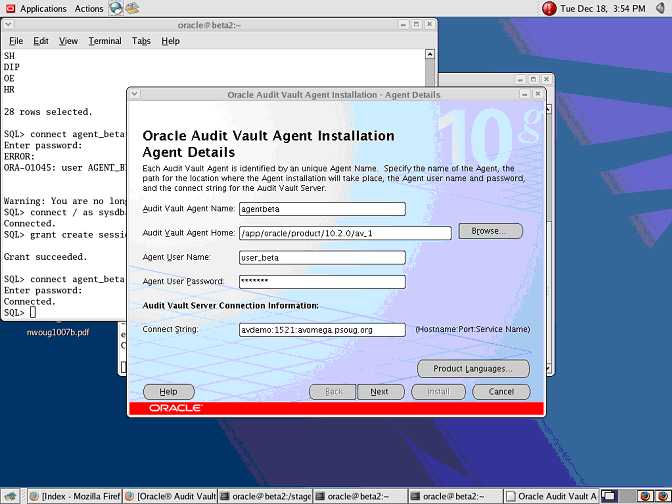Open the Tabs menu in terminal window
The height and width of the screenshot is (504, 672).
[x=141, y=41]
